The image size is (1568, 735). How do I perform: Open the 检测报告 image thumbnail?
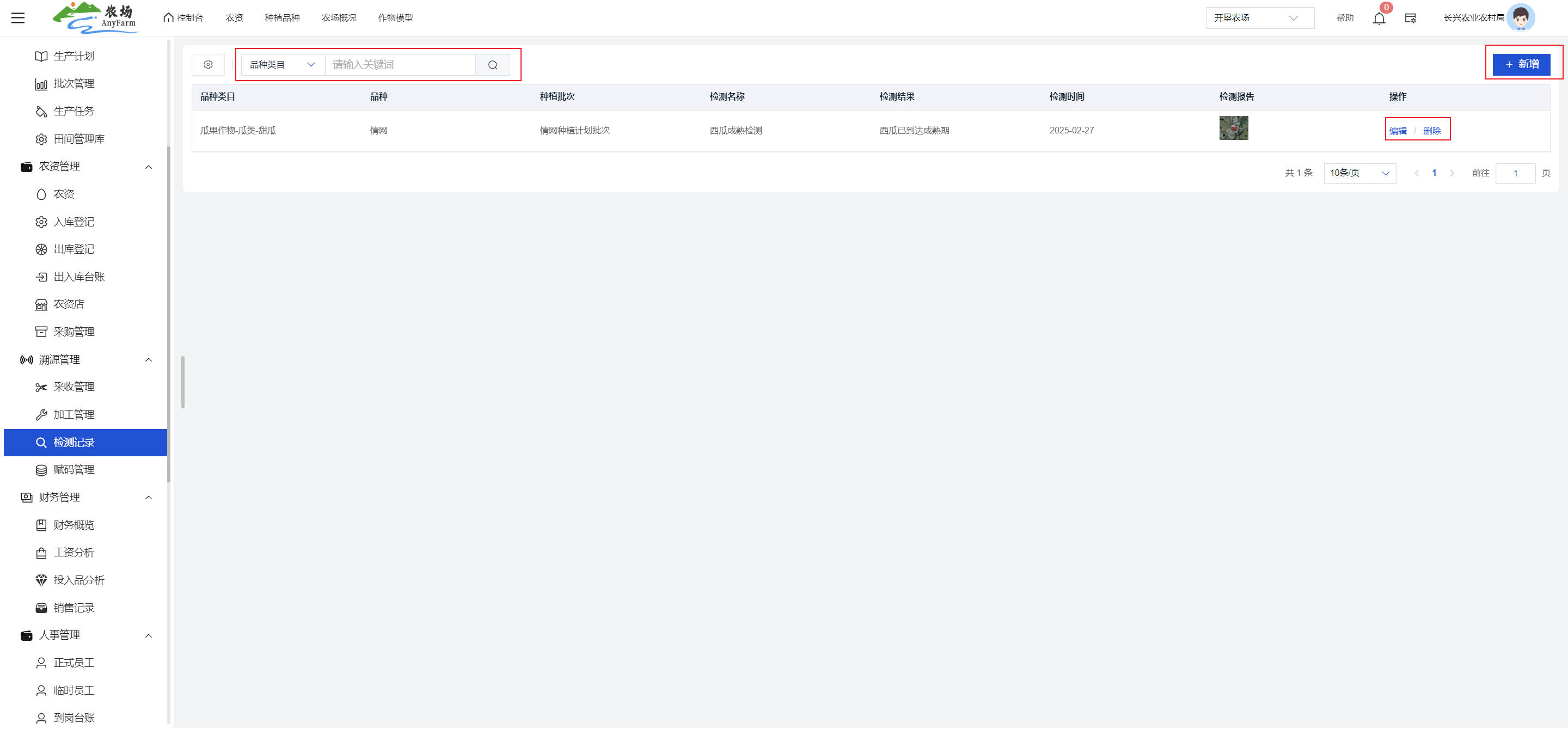(x=1233, y=128)
